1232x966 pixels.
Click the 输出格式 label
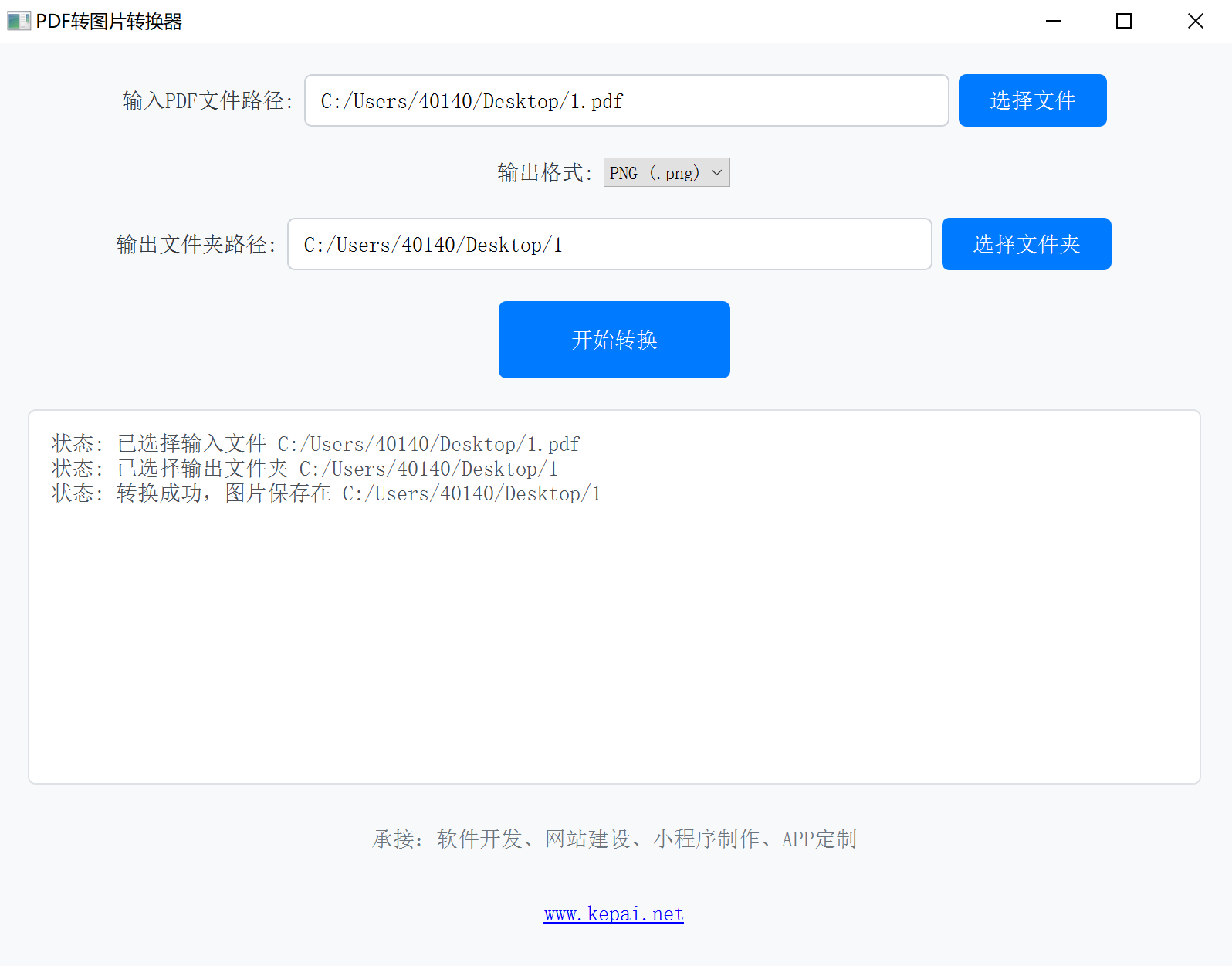[x=544, y=173]
